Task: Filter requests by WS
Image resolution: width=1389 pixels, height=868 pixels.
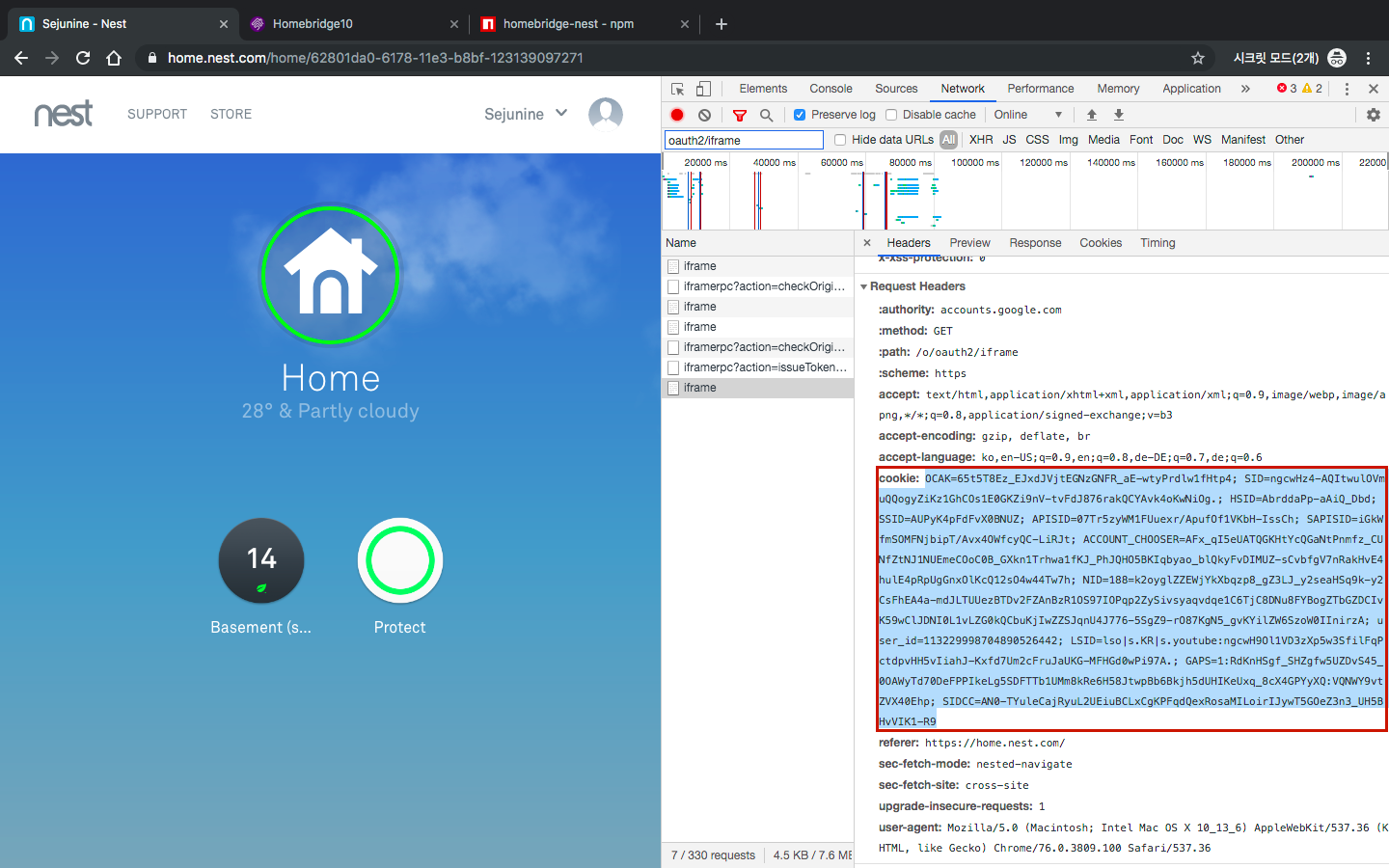Action: [x=1202, y=140]
